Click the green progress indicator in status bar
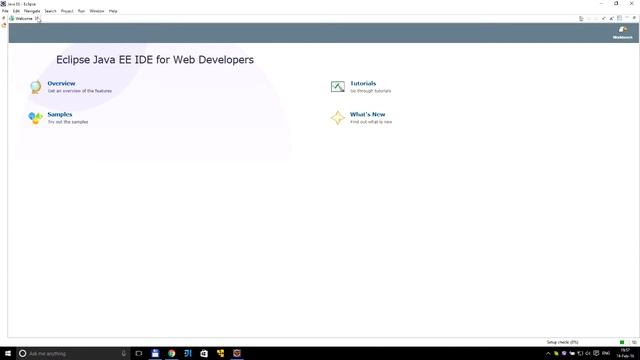This screenshot has width=640, height=360. 622,342
